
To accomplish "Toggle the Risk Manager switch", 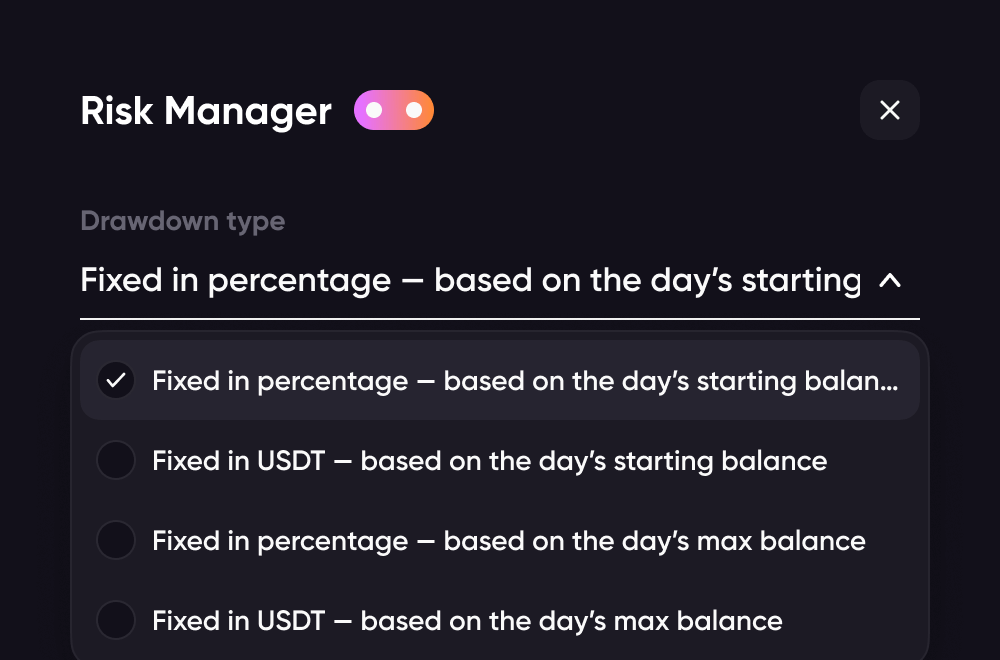I will click(x=394, y=110).
